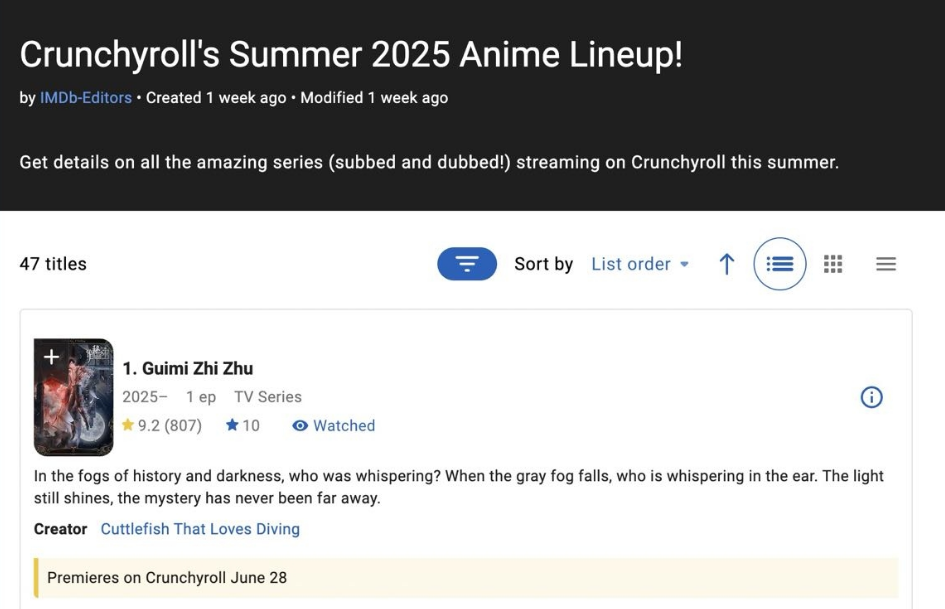Click the Crunchyroll's Summer 2025 Anime Lineup heading
Image resolution: width=945 pixels, height=609 pixels.
tap(351, 55)
